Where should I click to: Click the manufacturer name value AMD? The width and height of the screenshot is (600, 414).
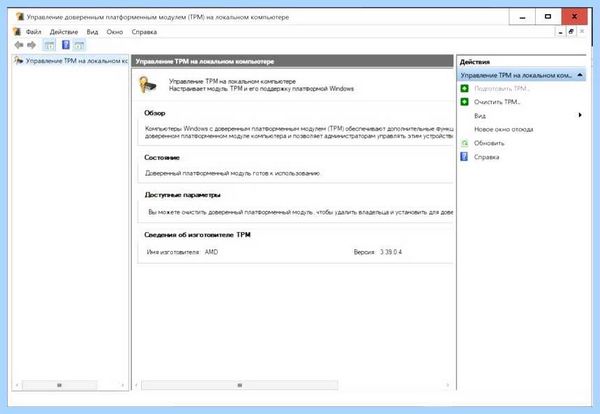coord(211,252)
